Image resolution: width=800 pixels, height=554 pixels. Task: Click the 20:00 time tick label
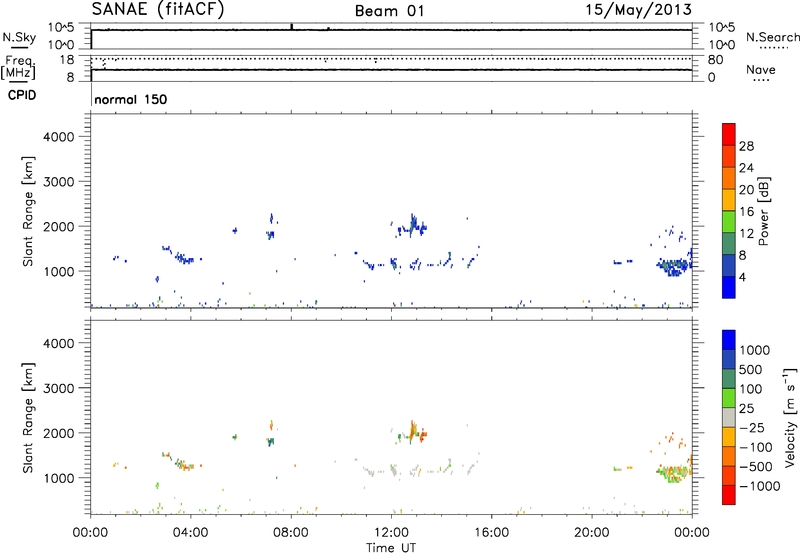(592, 533)
